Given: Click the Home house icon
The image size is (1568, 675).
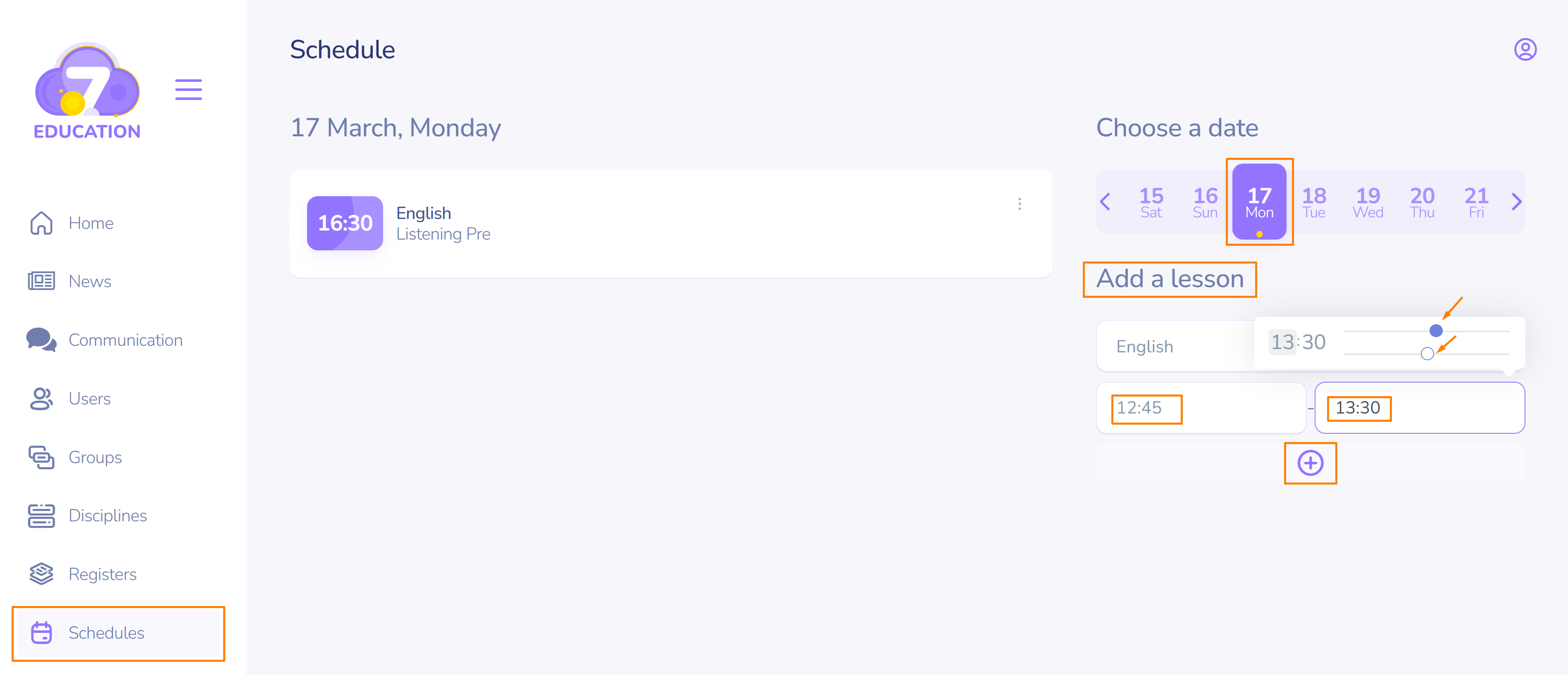Looking at the screenshot, I should click(x=41, y=223).
